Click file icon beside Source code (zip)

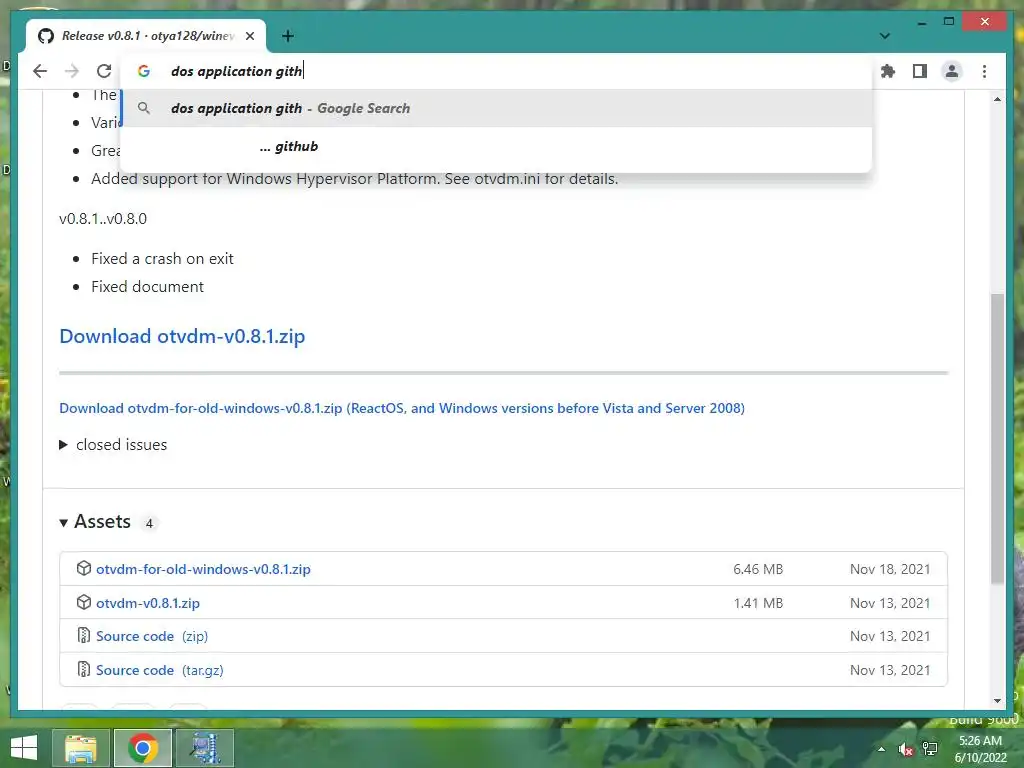pyautogui.click(x=84, y=635)
